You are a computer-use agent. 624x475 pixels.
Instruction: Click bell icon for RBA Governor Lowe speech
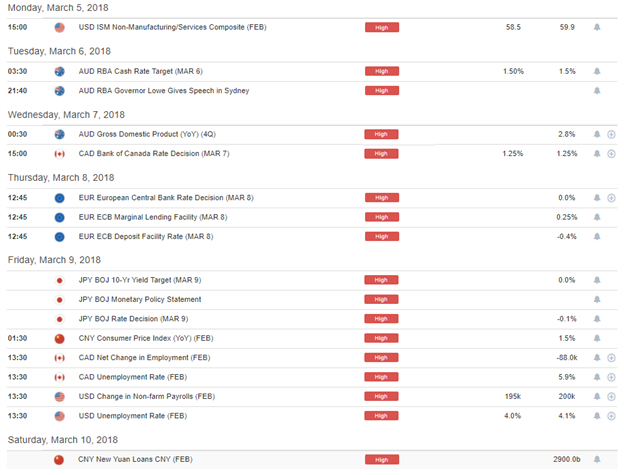597,91
